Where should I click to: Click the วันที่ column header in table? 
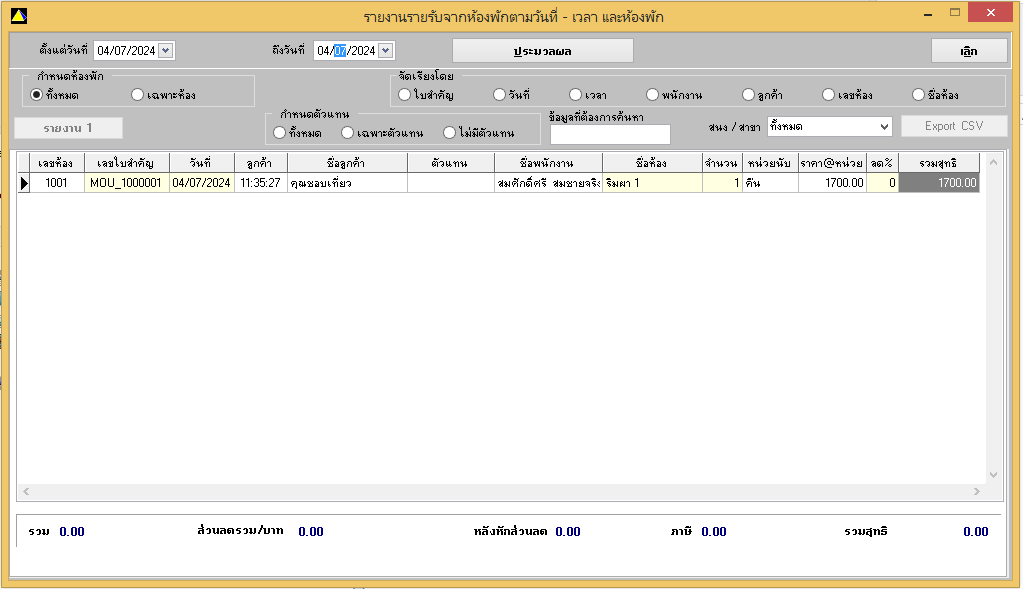[202, 163]
